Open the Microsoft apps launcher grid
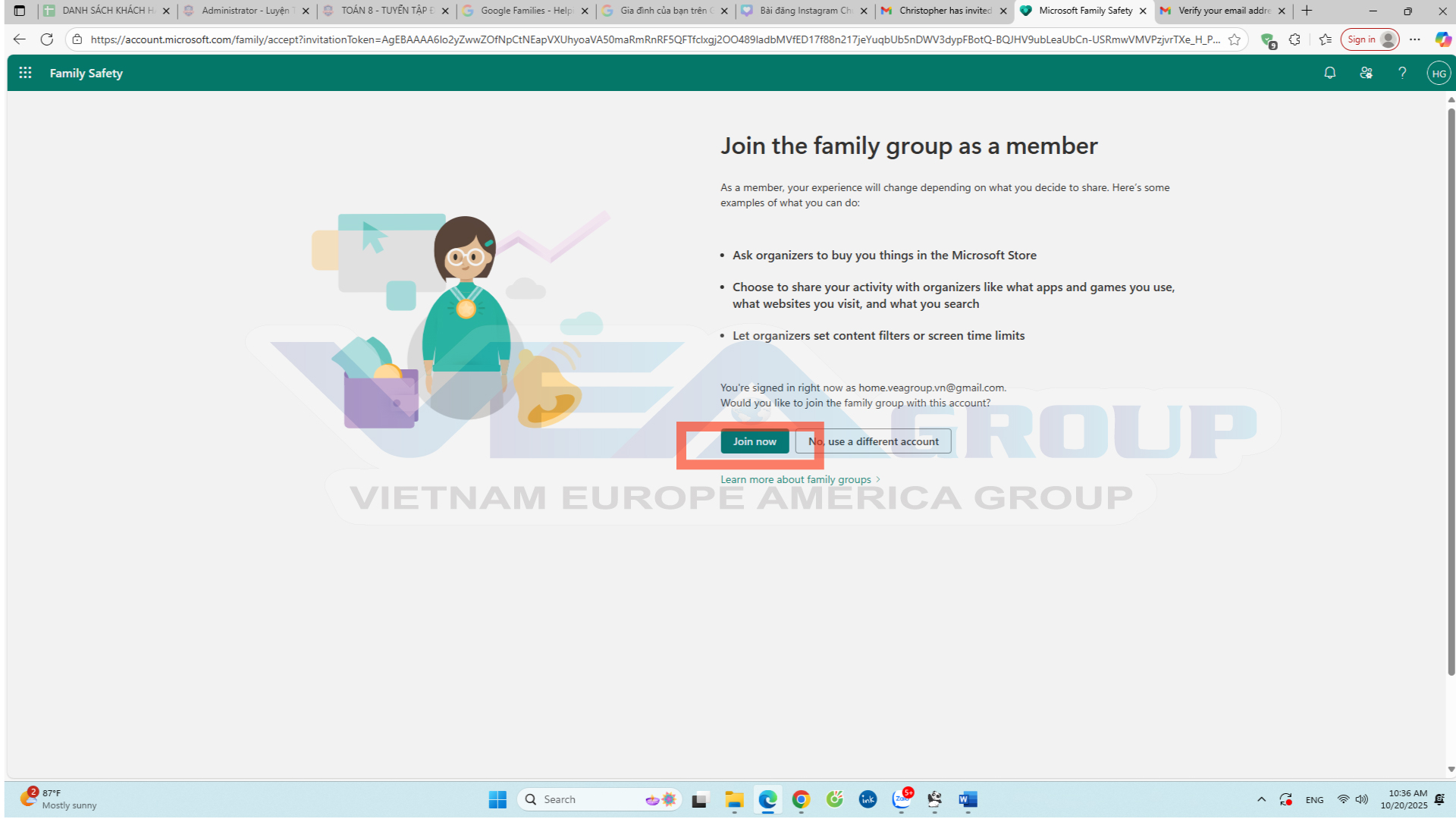Screen dimensions: 1456x819 click(x=25, y=73)
